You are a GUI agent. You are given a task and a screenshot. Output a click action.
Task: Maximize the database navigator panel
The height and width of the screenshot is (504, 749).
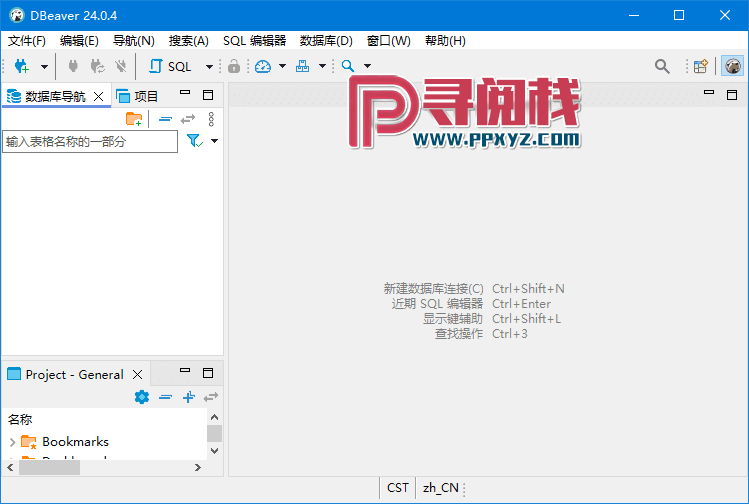[208, 95]
